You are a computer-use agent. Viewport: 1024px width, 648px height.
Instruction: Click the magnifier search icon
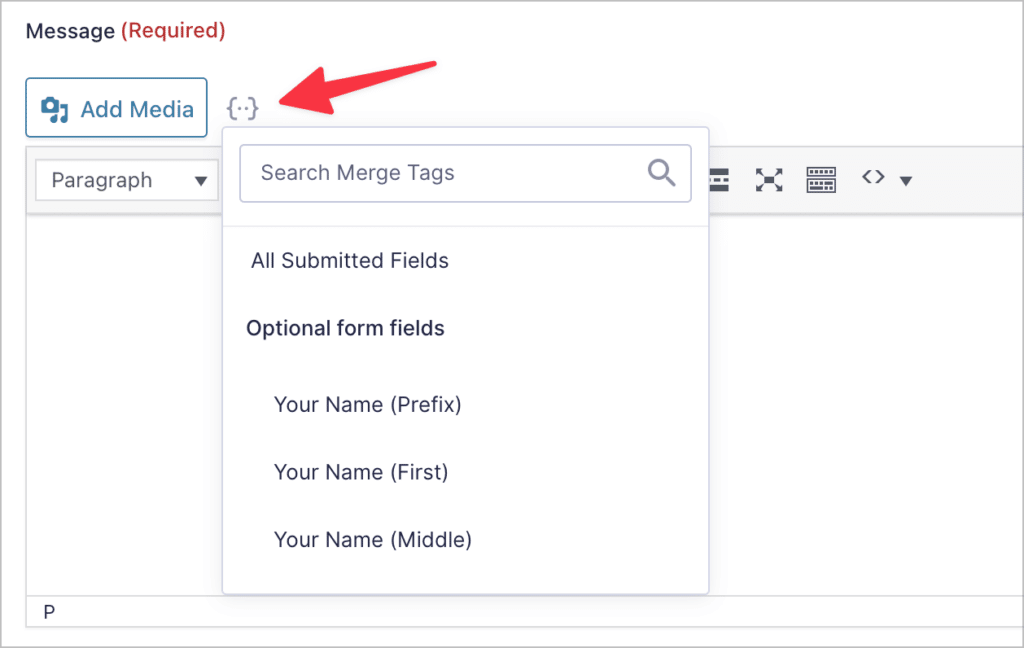(x=661, y=173)
